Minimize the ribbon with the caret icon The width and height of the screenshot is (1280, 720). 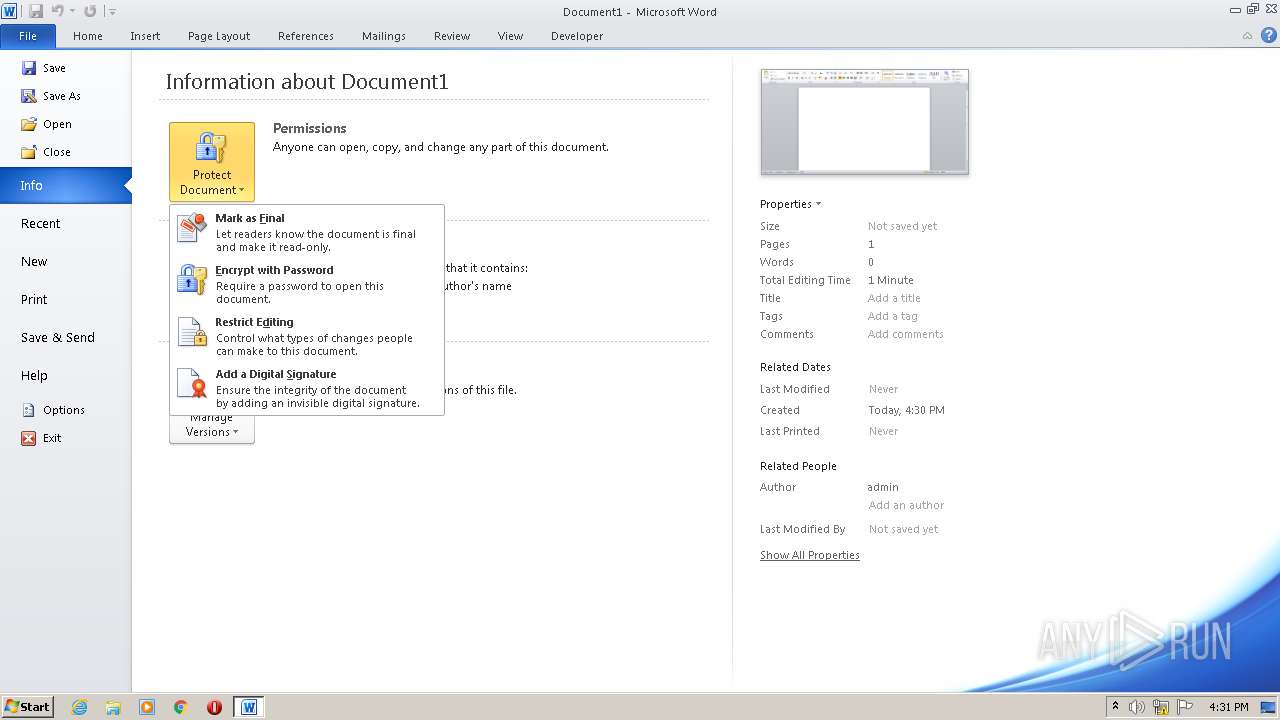[x=1247, y=36]
